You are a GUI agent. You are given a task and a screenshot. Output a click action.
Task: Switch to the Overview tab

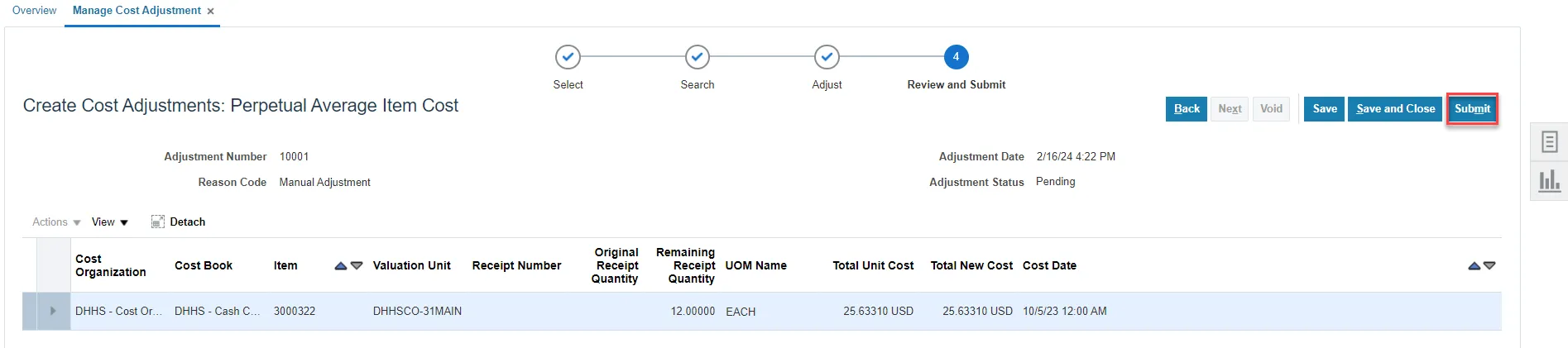click(34, 11)
